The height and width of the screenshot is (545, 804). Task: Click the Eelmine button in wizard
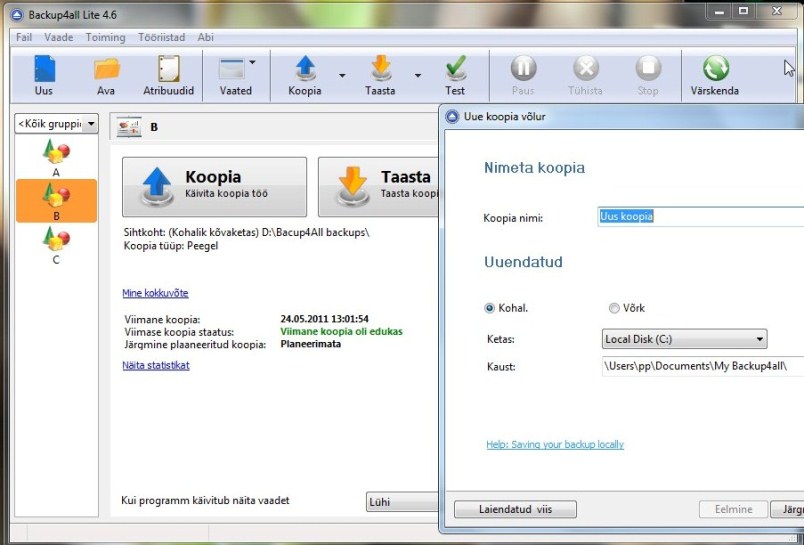click(x=733, y=509)
